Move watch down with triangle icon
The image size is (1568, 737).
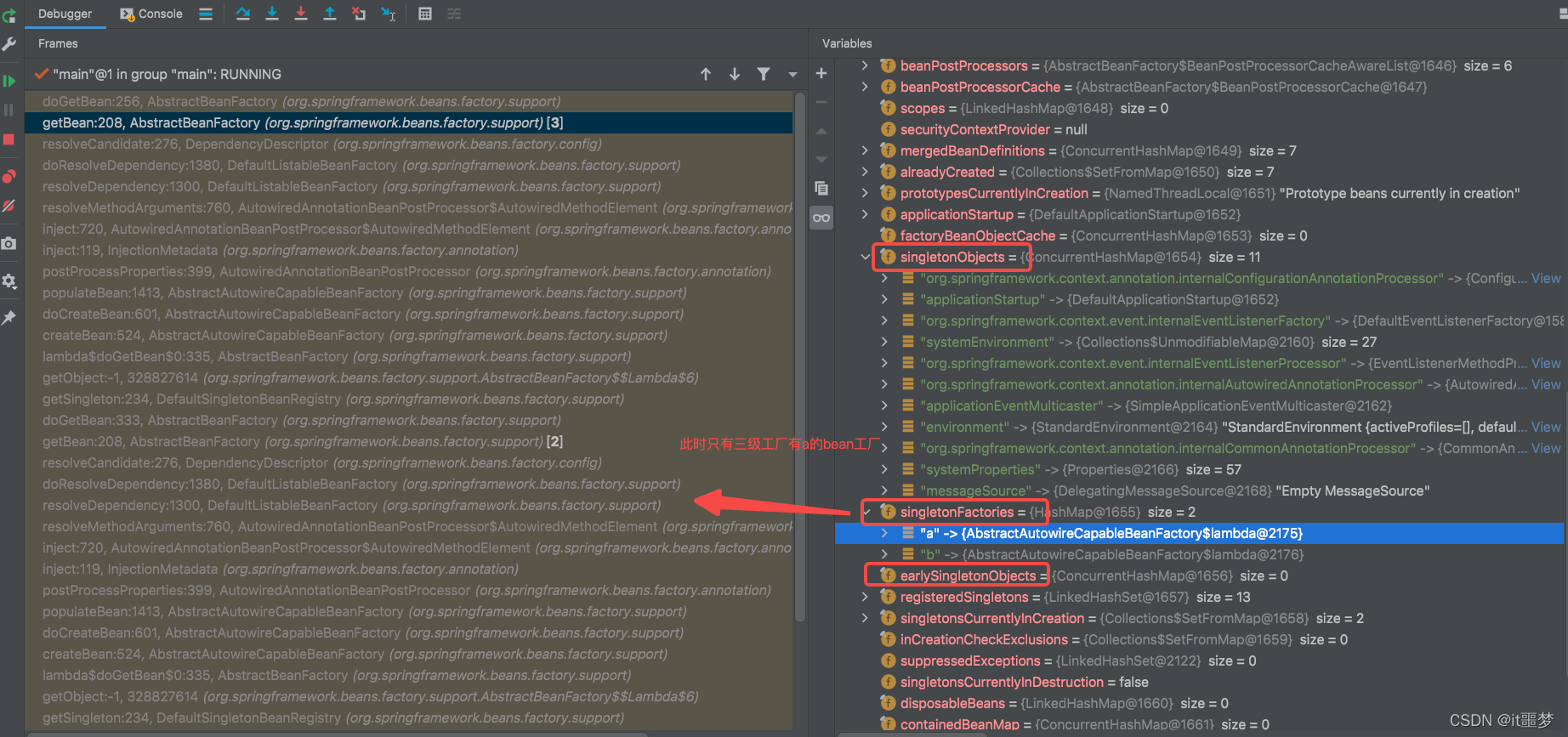821,160
